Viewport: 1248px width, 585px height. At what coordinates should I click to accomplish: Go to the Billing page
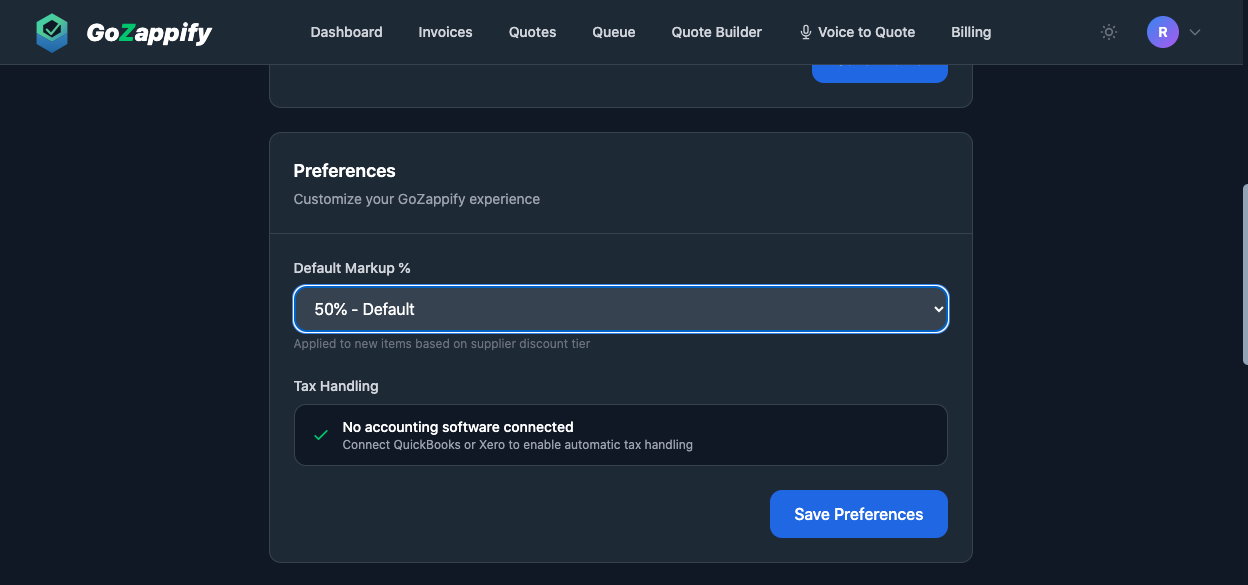click(970, 31)
